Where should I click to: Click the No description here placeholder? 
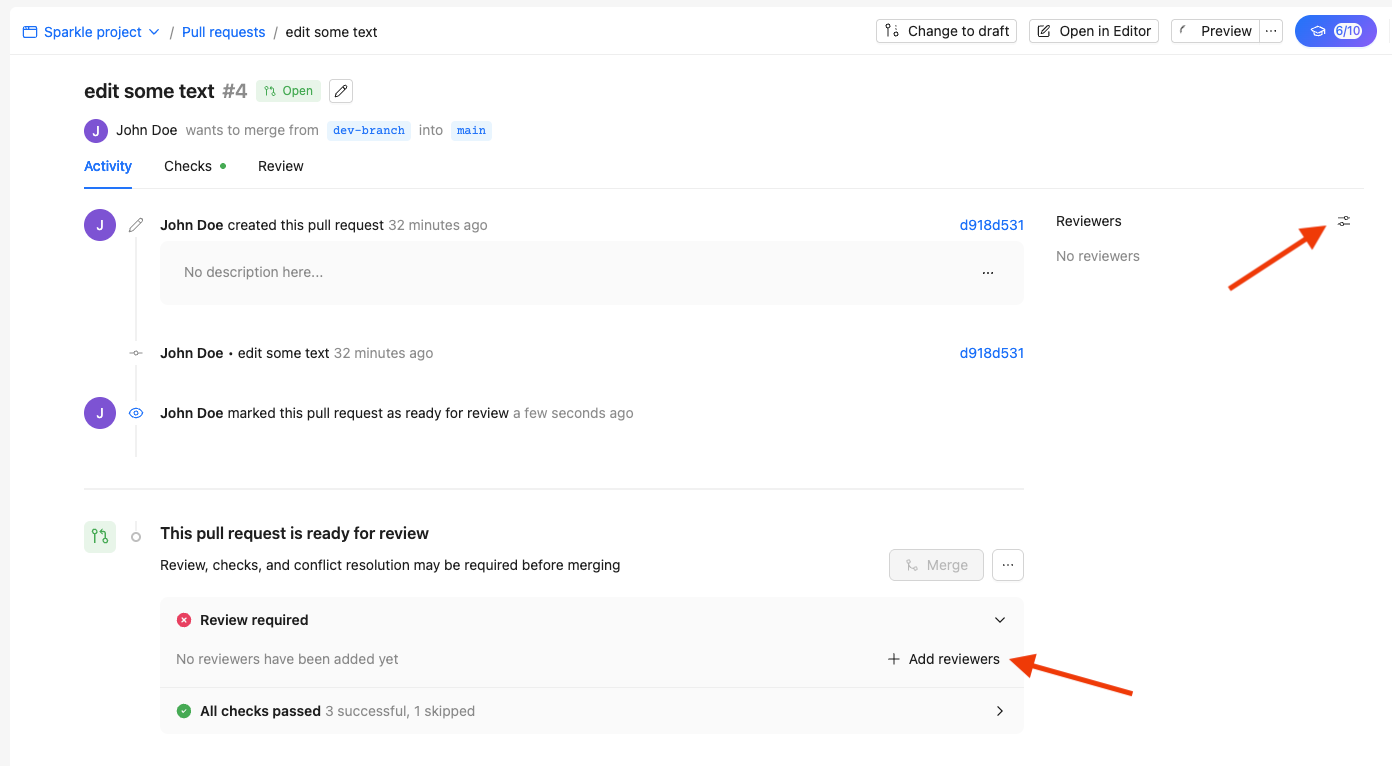[254, 272]
